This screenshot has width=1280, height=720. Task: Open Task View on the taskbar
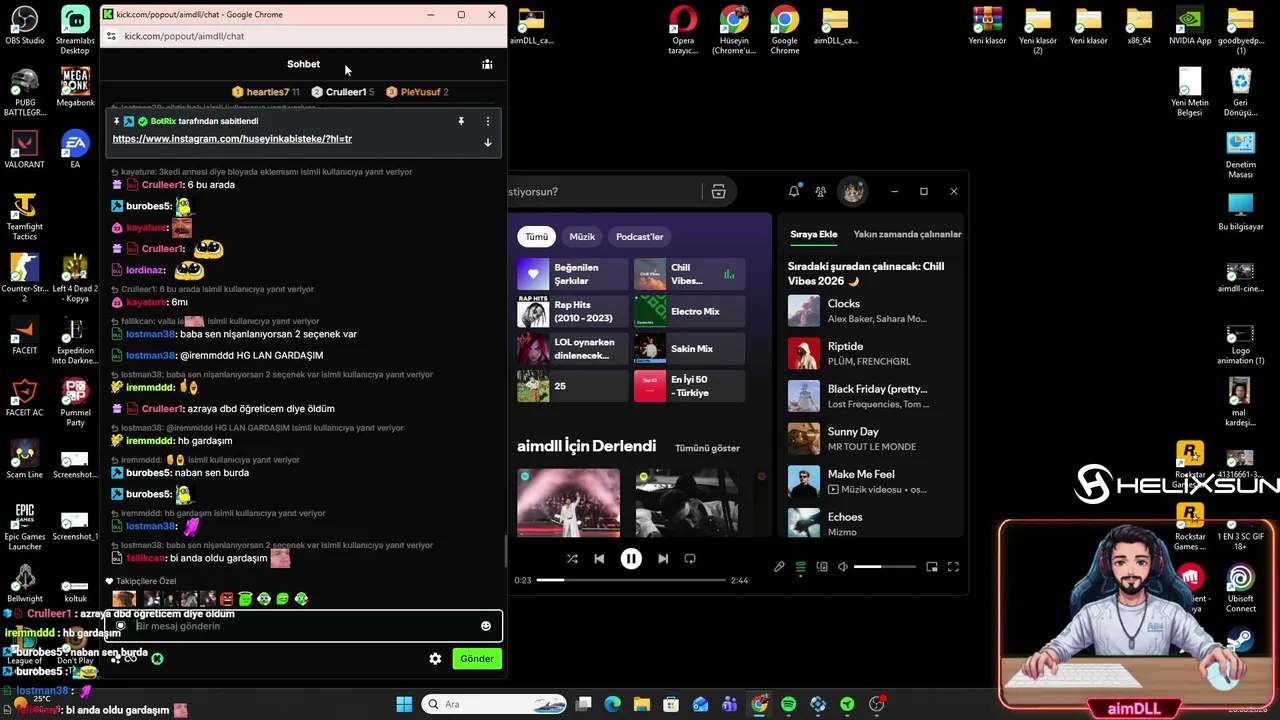pyautogui.click(x=584, y=704)
